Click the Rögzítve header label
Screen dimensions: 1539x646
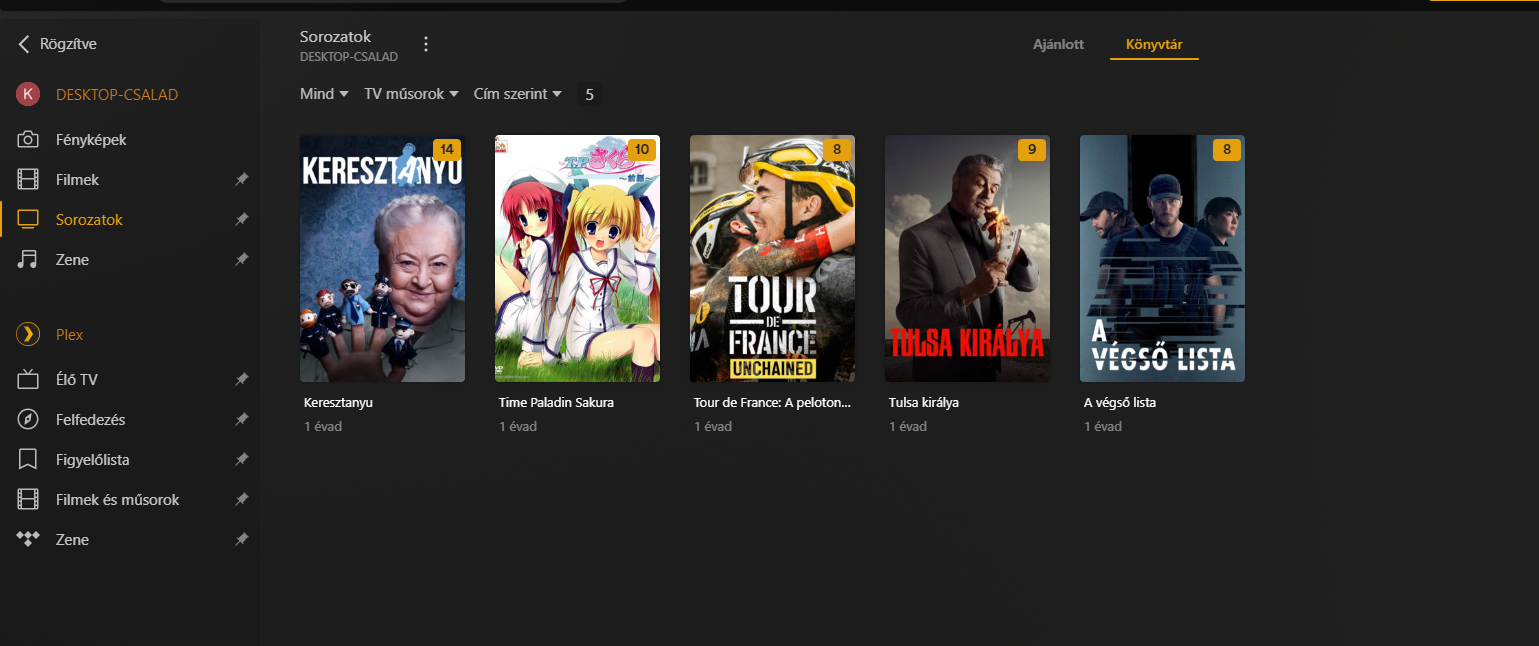[x=68, y=44]
